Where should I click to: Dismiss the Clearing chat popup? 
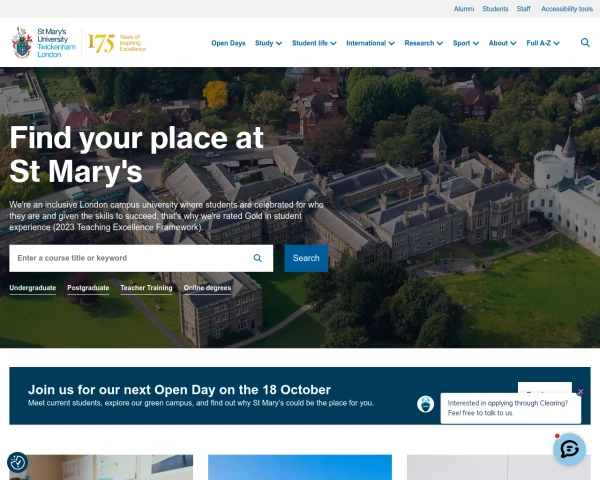click(x=580, y=392)
